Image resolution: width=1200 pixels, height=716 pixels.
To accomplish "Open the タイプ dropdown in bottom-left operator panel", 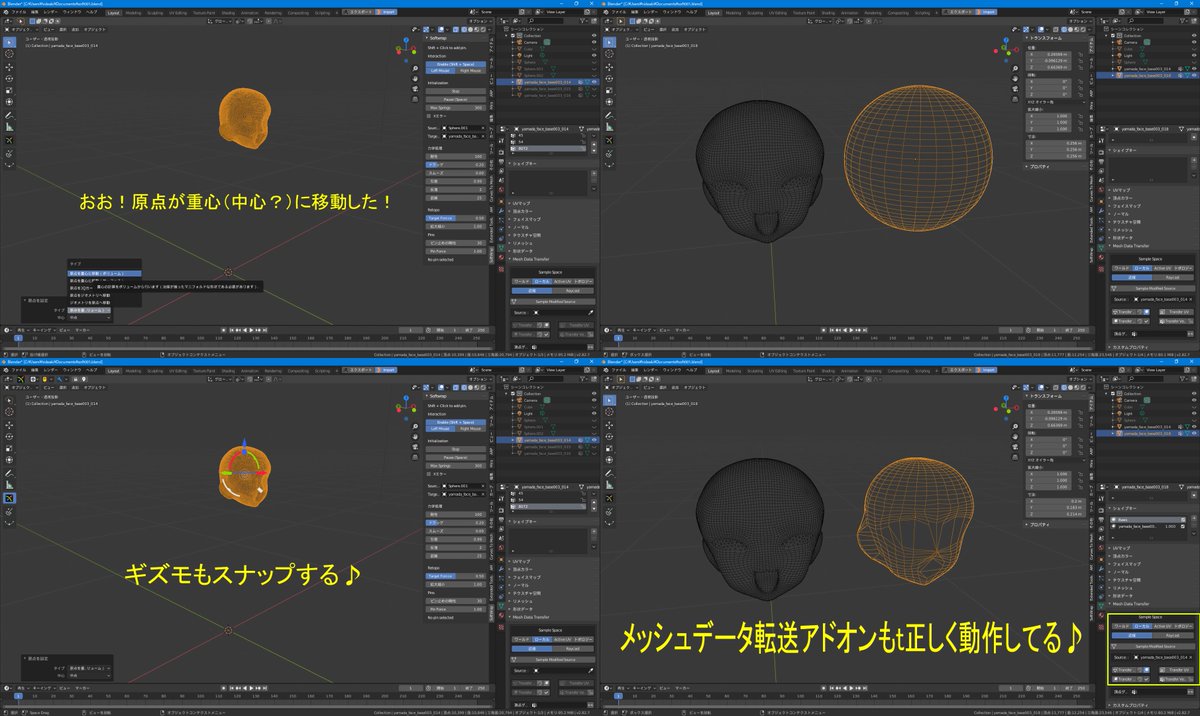I will click(90, 668).
